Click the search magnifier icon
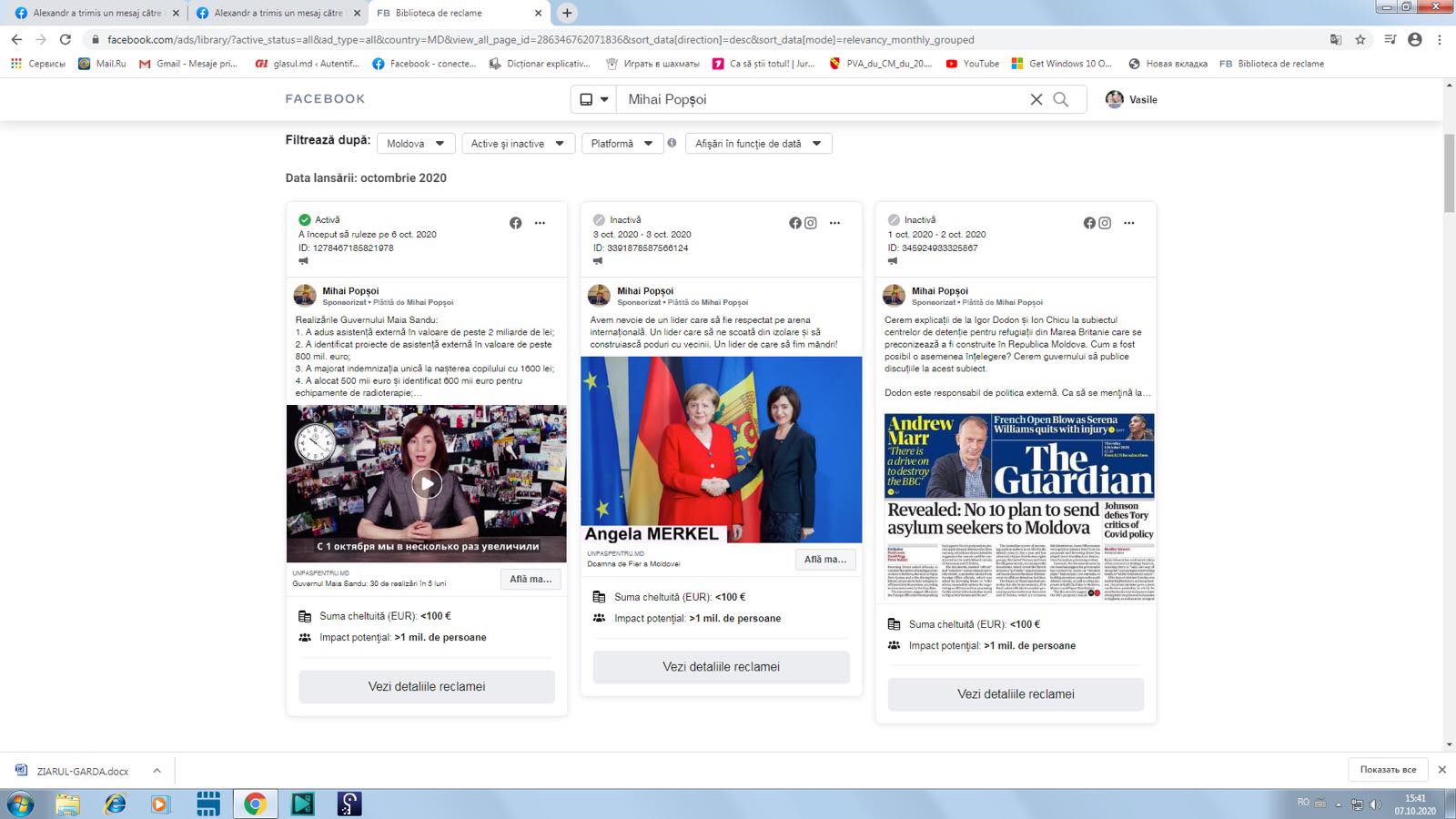The image size is (1456, 819). click(x=1061, y=99)
